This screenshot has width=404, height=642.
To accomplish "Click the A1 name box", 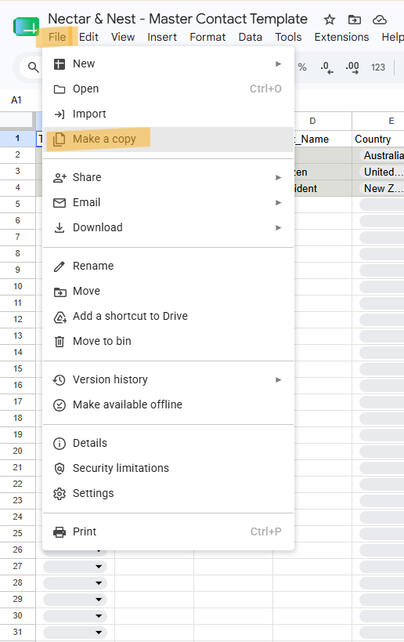I will 16,100.
